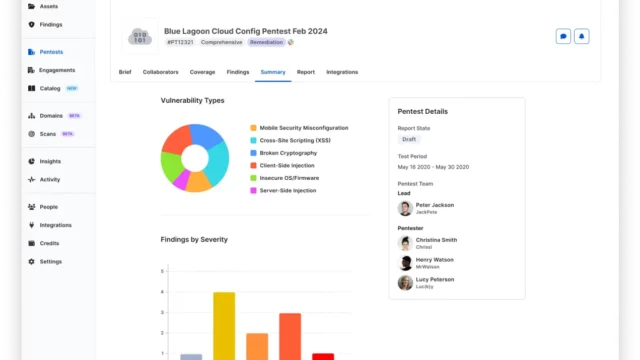The image size is (640, 360).
Task: Switch to the Coverage tab
Action: pos(202,72)
